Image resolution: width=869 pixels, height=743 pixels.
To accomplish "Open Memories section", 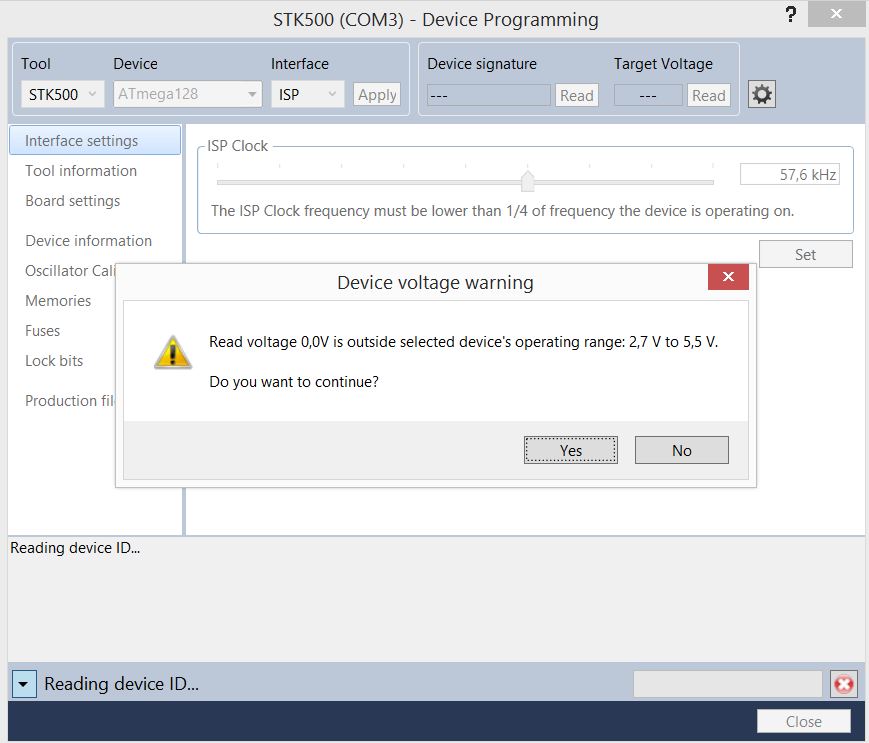I will click(58, 300).
